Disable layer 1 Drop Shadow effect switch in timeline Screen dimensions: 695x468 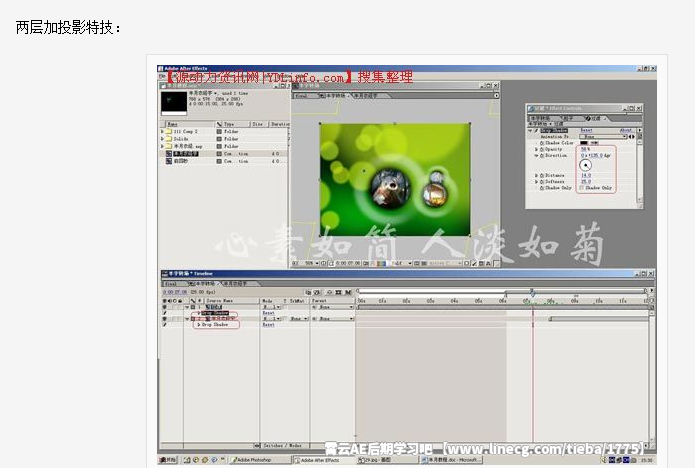pyautogui.click(x=165, y=313)
